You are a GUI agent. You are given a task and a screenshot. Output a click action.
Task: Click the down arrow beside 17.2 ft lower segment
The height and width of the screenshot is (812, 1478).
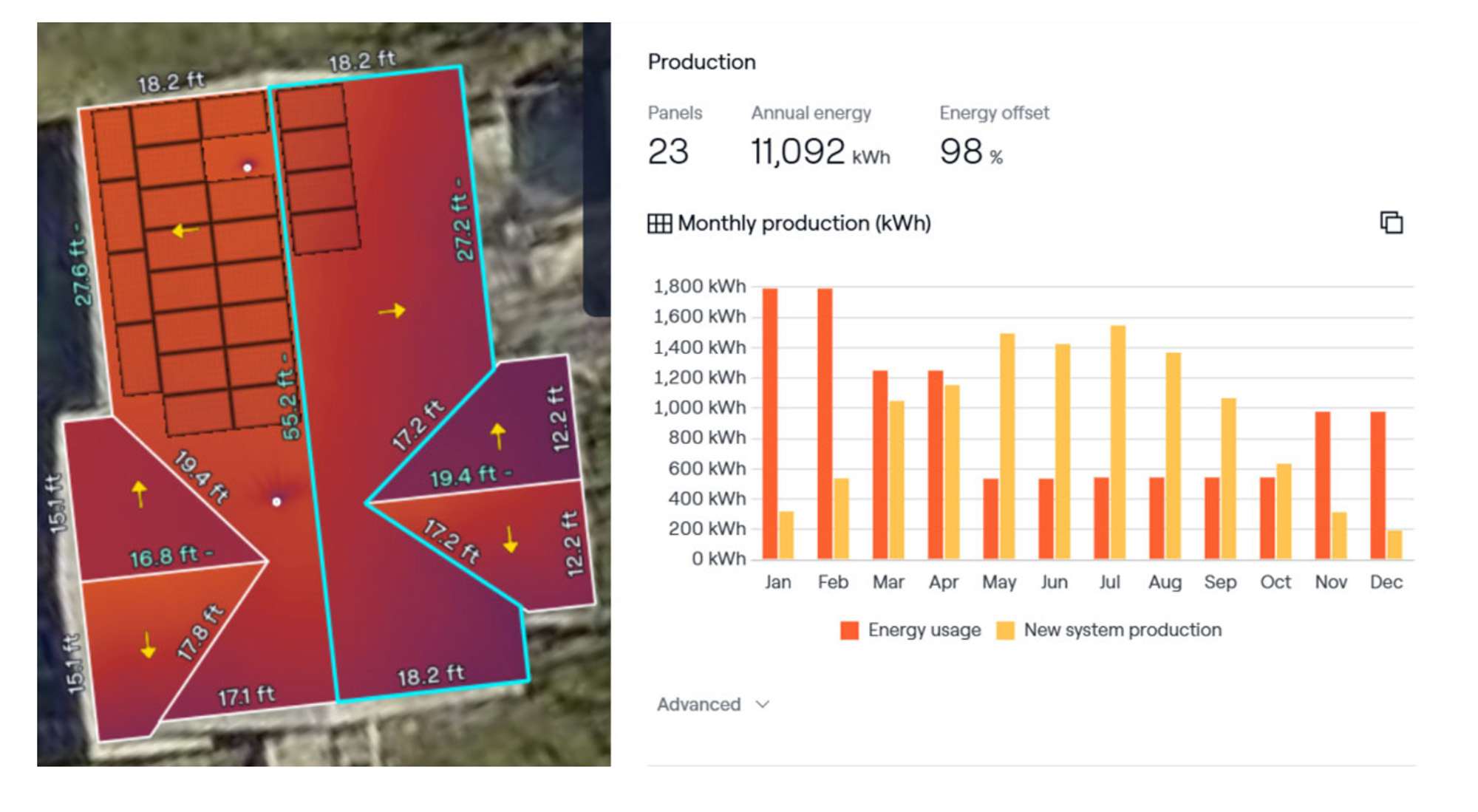point(510,539)
